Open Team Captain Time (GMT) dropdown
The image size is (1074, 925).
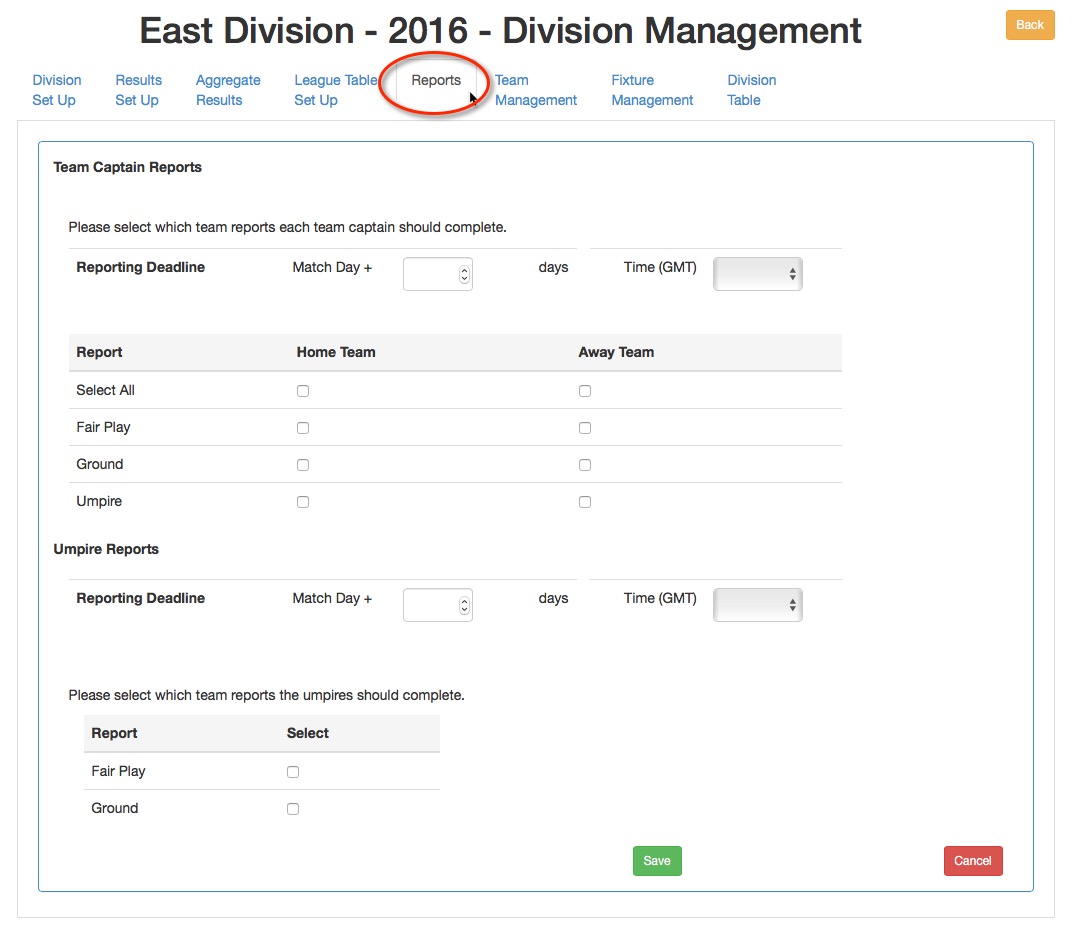click(758, 274)
